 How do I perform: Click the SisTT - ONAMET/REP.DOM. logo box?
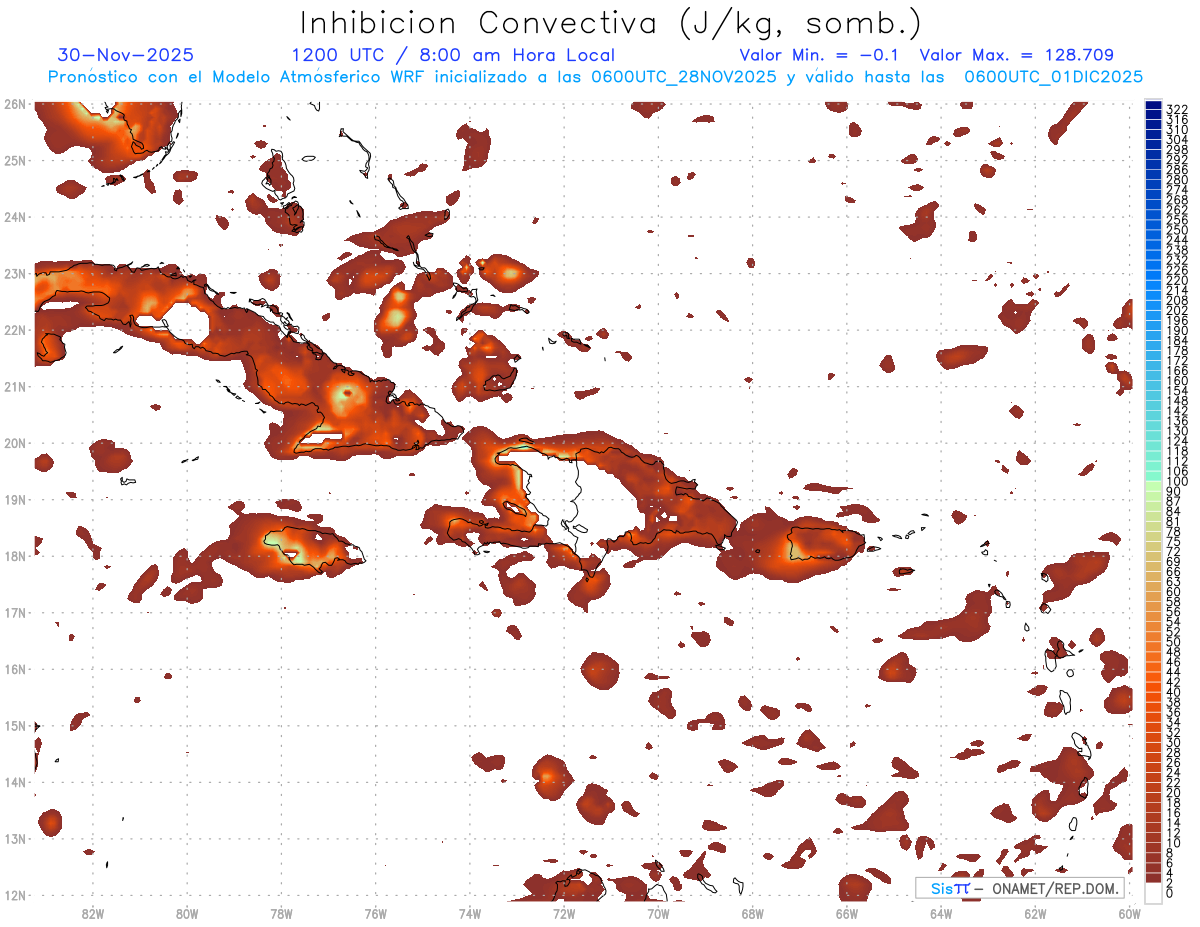(1020, 888)
